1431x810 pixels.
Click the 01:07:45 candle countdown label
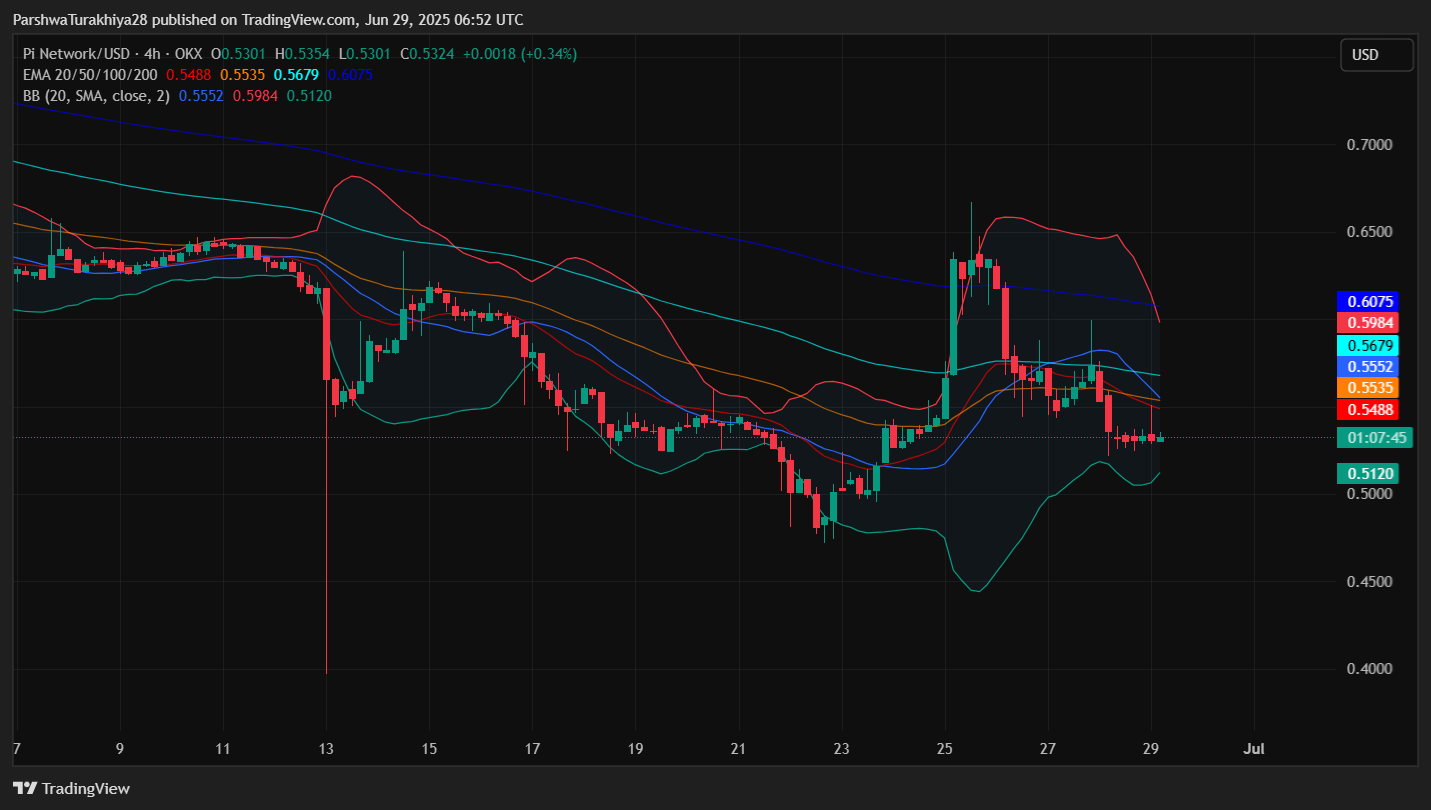1376,438
